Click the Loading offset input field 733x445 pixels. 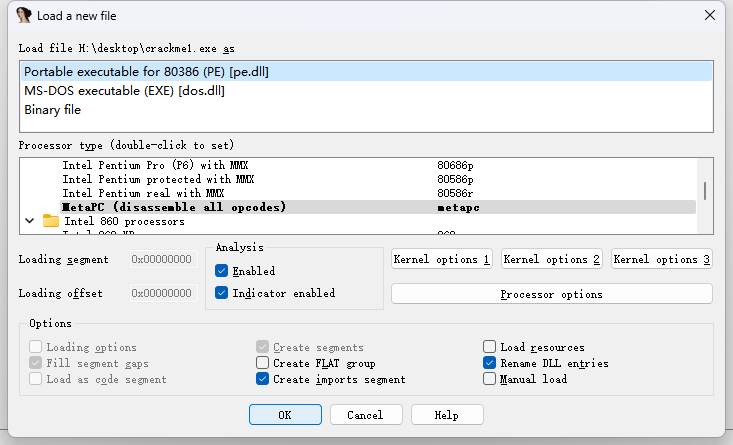pos(164,294)
